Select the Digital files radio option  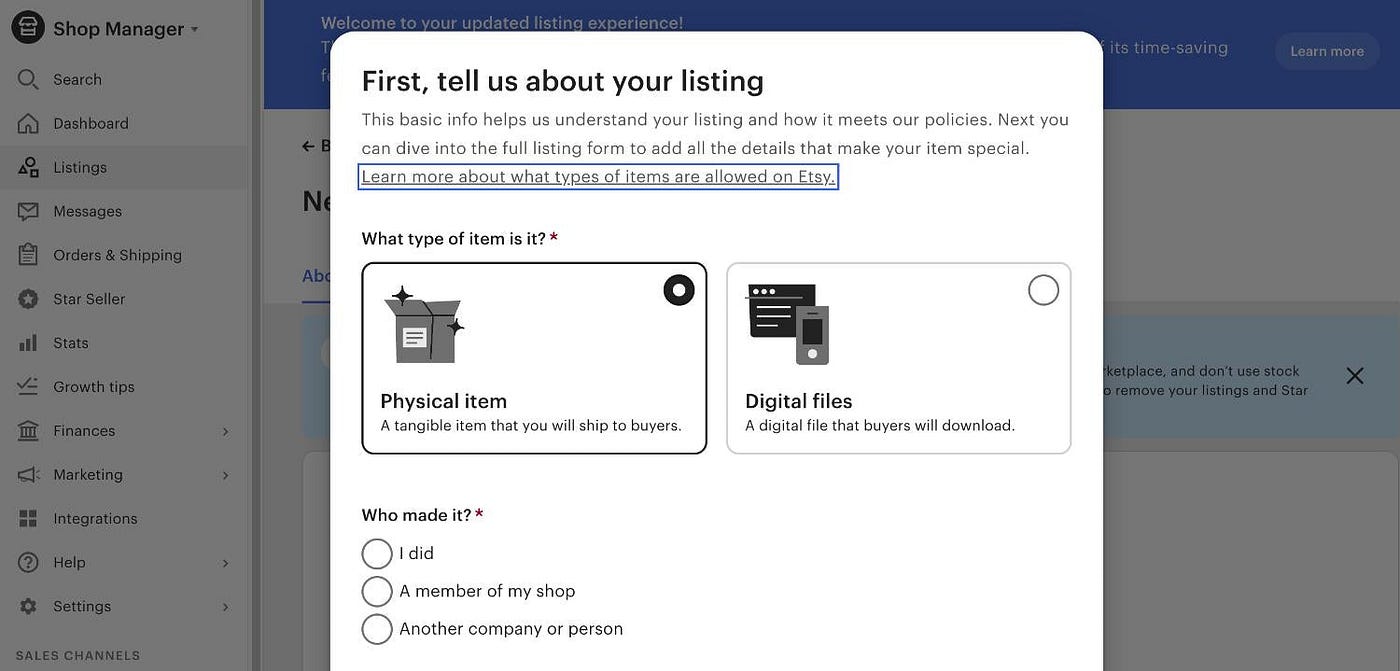1043,290
